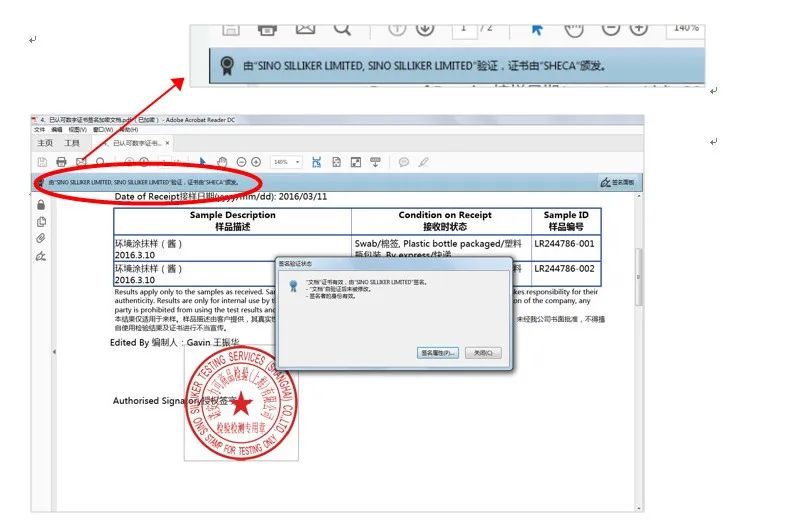The image size is (800, 526).
Task: Open the 帮助(H) menu
Action: pyautogui.click(x=128, y=130)
